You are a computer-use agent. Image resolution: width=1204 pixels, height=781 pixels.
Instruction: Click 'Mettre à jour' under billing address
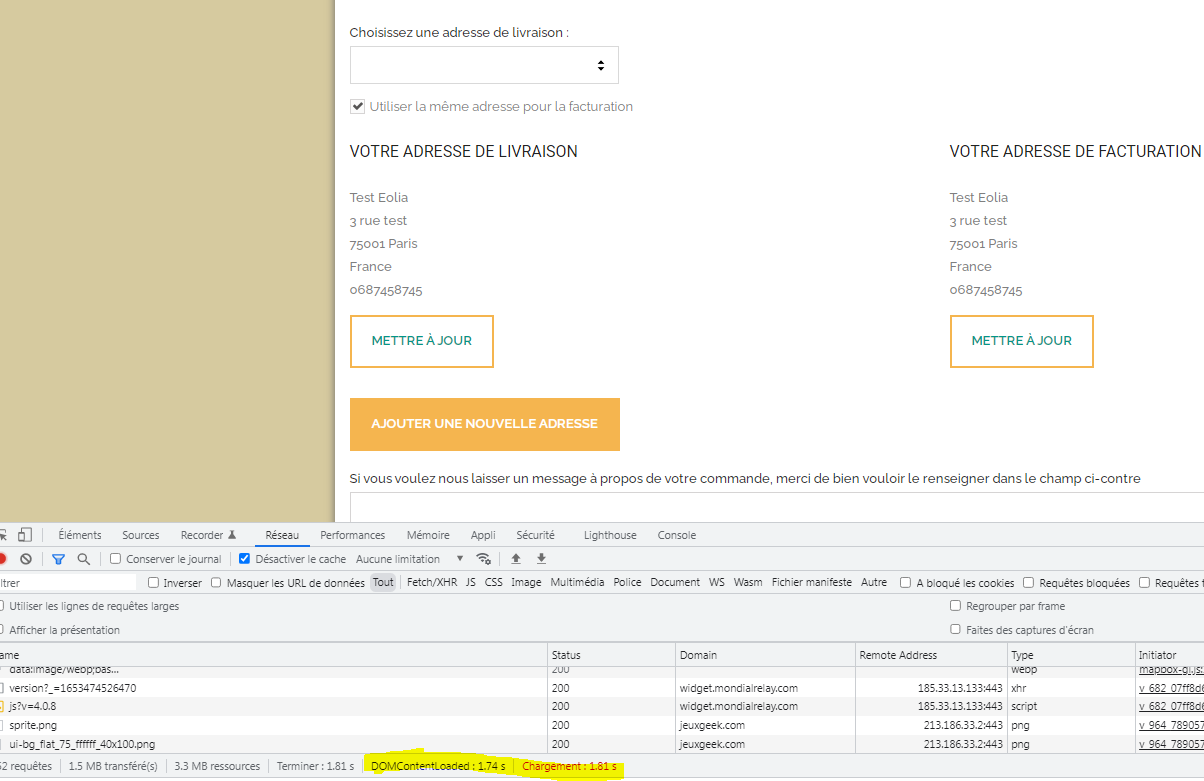point(1022,341)
